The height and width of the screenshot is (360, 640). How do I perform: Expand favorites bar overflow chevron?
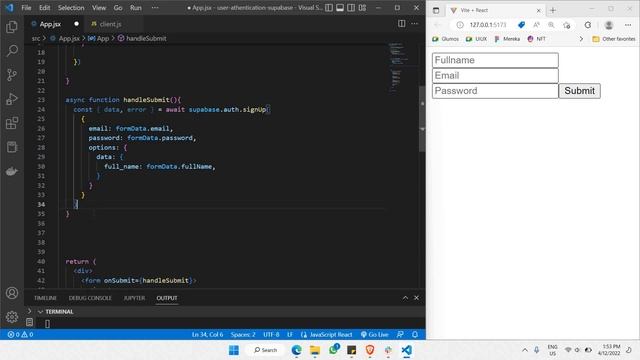click(x=581, y=39)
